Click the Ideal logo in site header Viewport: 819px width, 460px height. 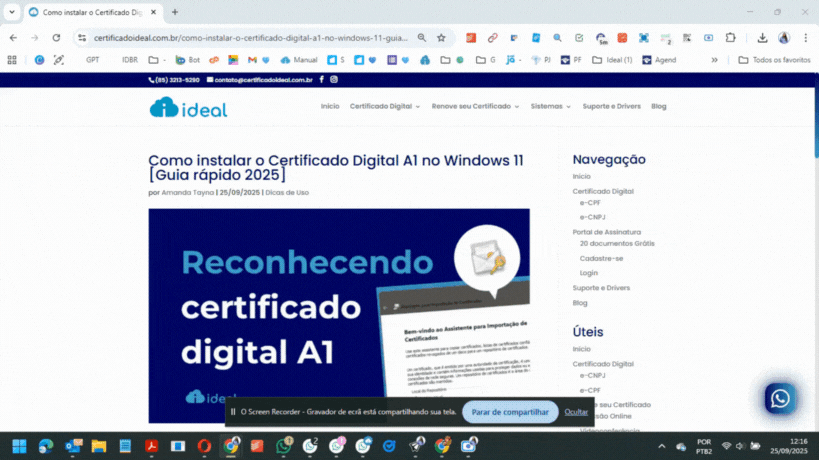(x=189, y=107)
